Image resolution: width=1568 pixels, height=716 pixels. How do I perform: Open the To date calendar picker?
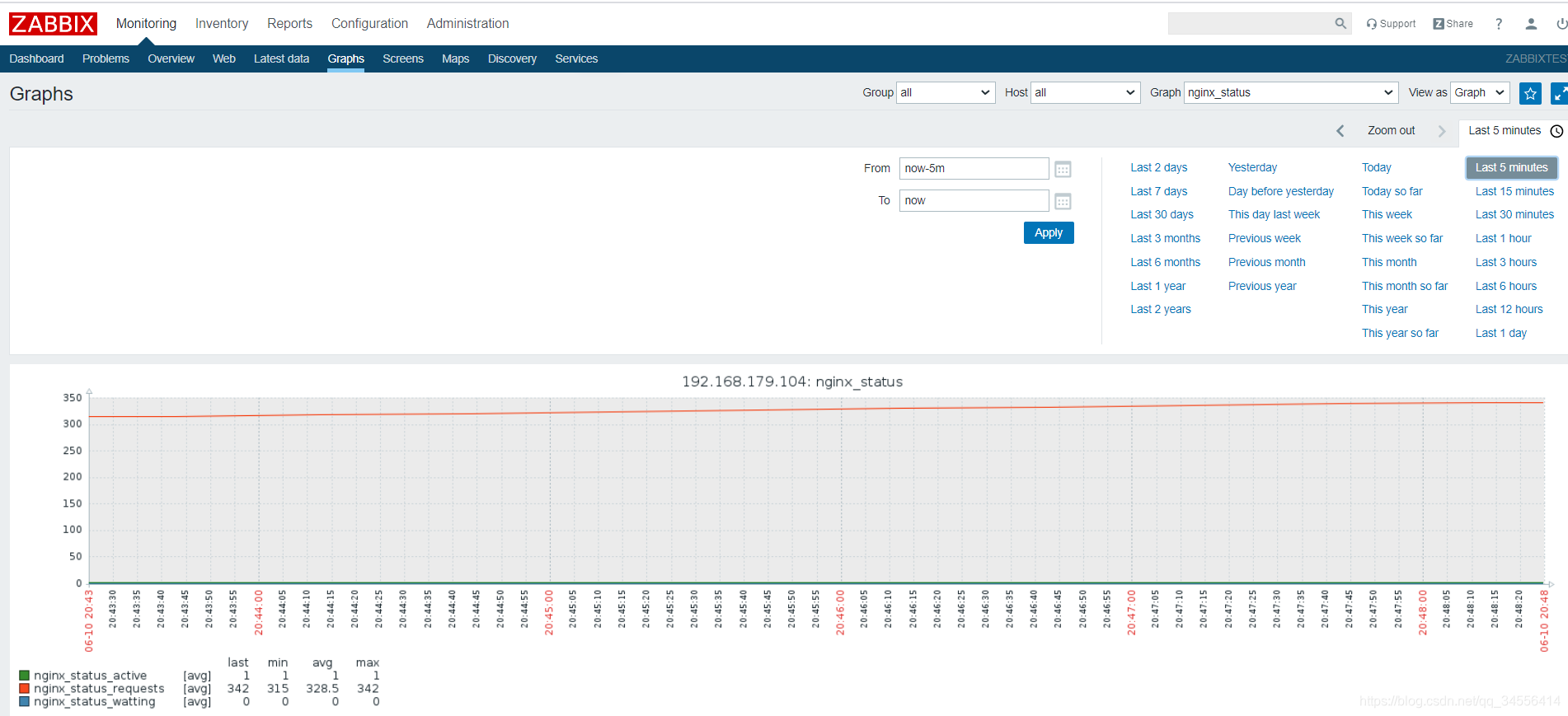coord(1063,201)
